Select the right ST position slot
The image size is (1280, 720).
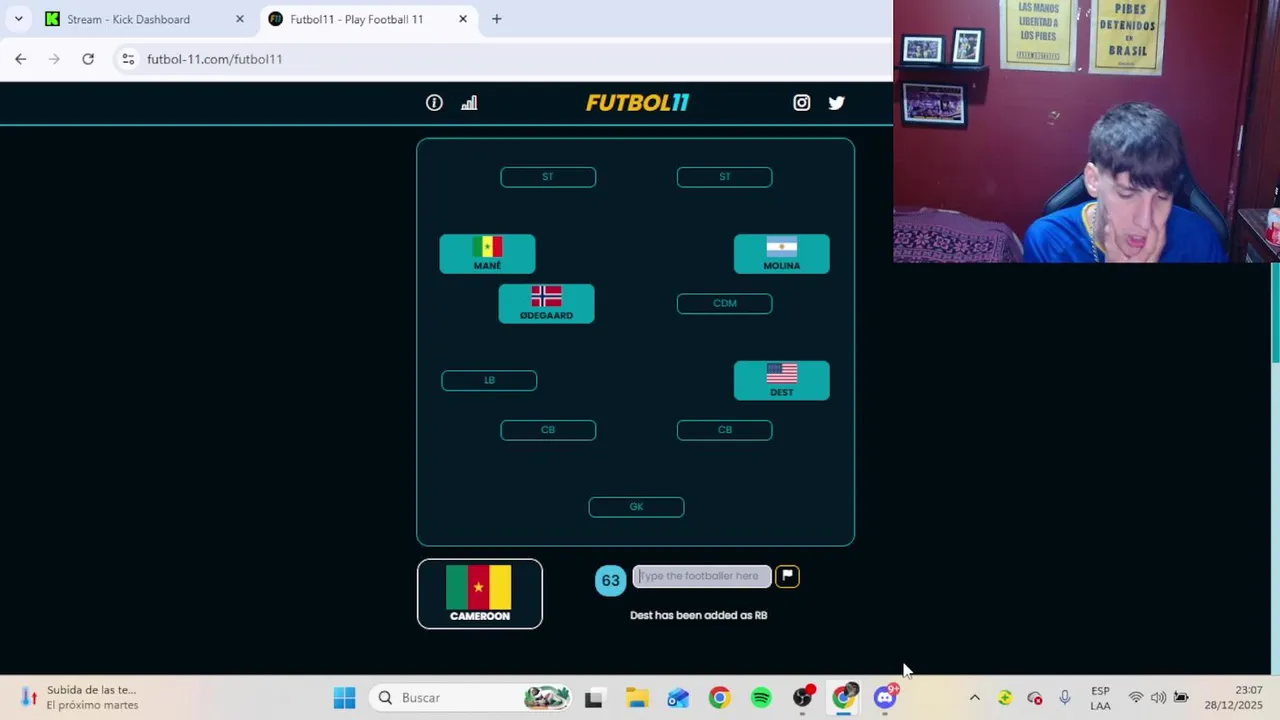click(x=724, y=177)
